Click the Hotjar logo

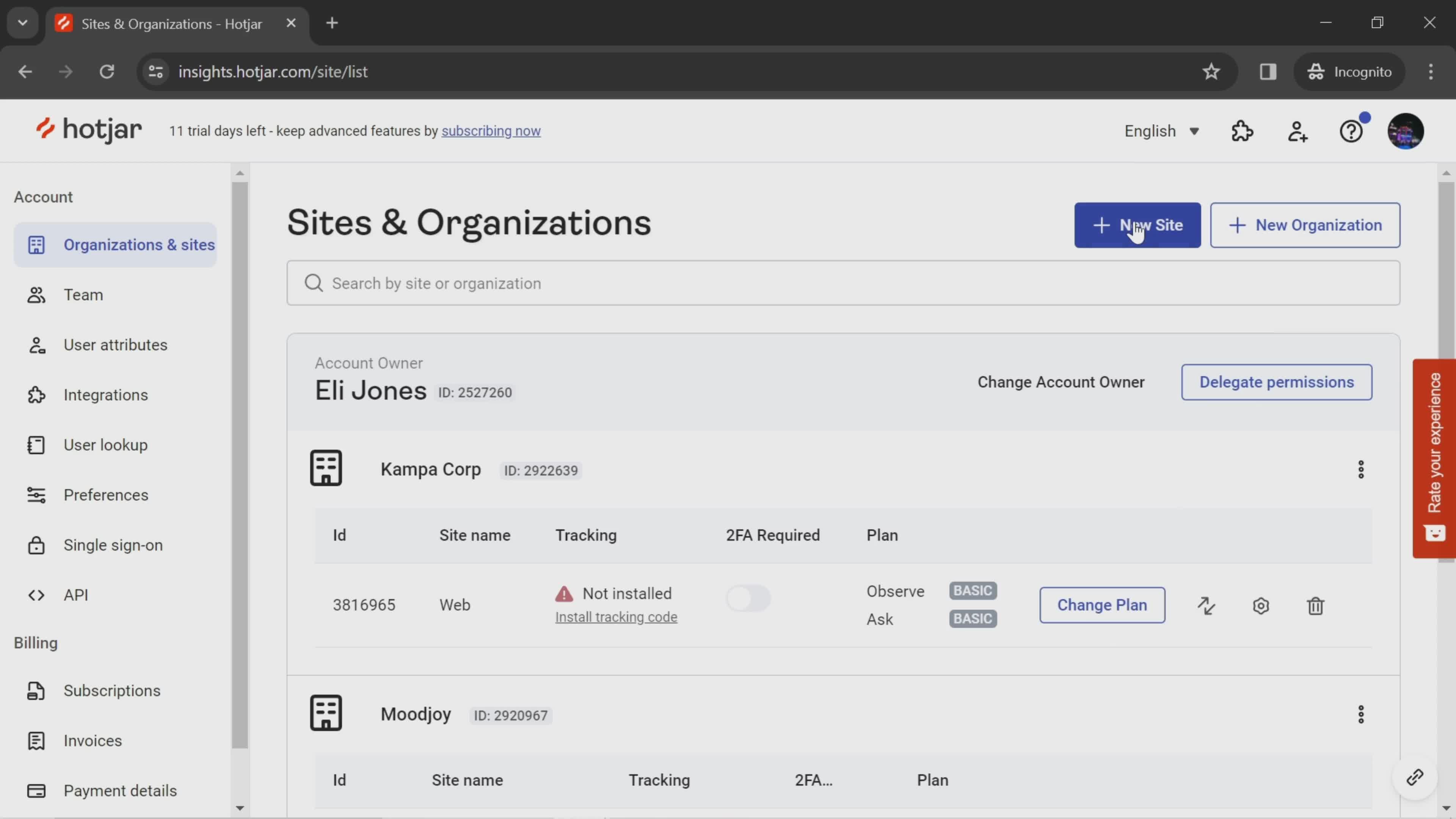click(89, 130)
